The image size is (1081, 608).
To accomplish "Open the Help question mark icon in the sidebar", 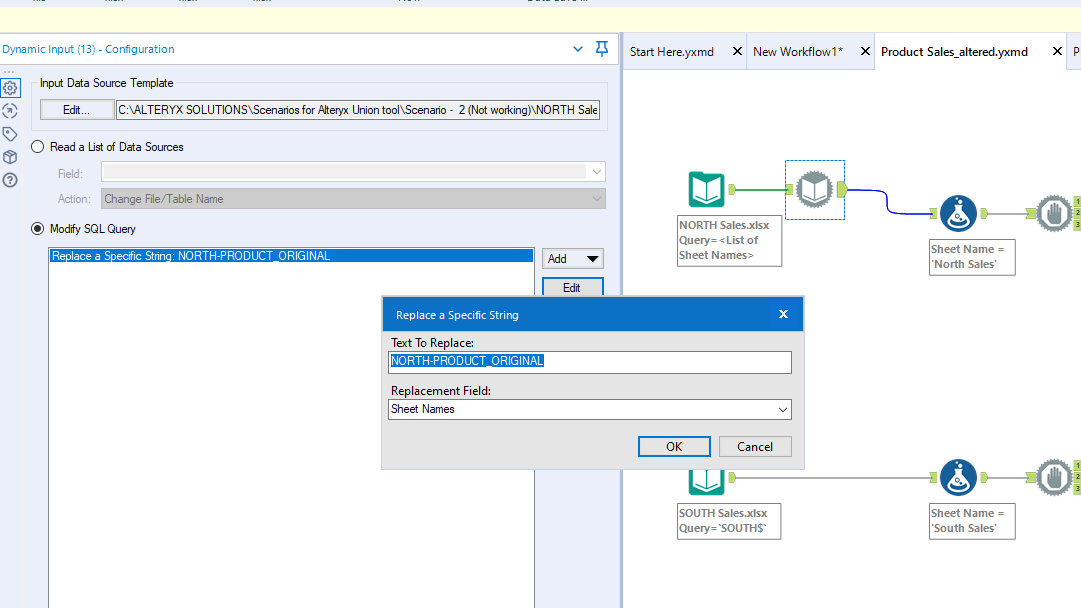I will tap(10, 180).
